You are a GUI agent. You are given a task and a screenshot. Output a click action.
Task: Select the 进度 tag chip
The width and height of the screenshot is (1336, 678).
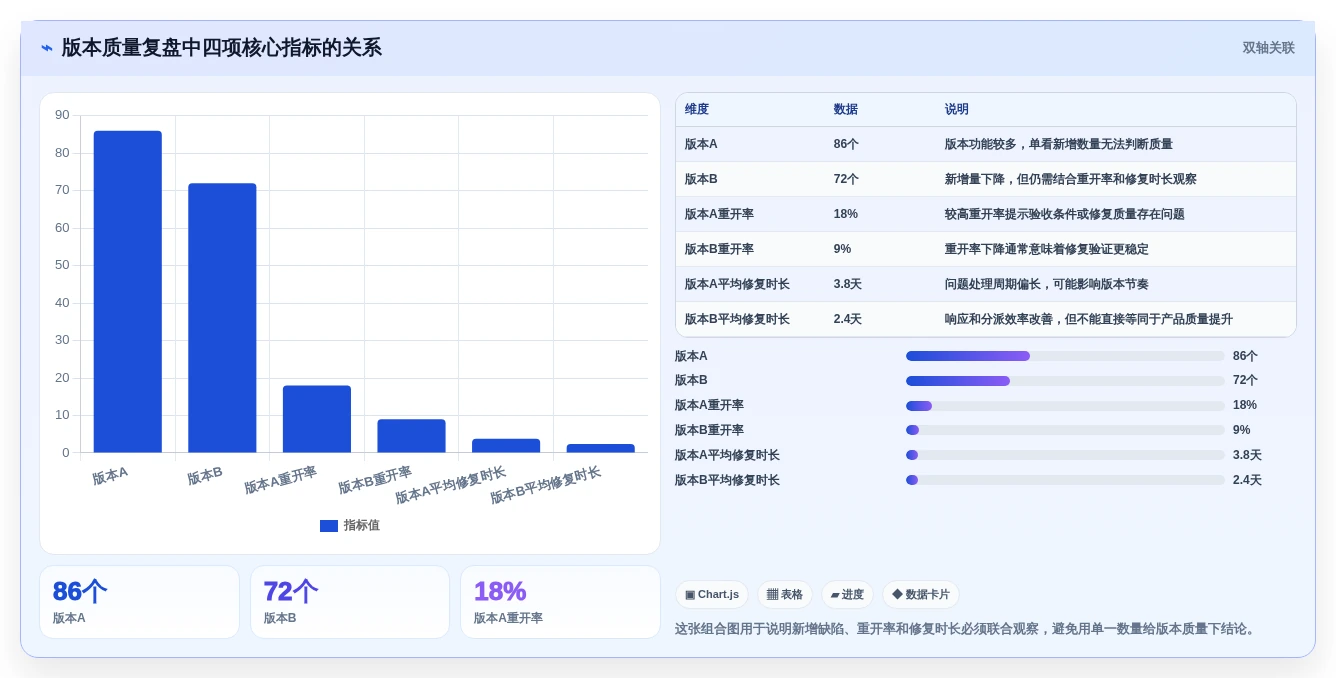point(847,595)
